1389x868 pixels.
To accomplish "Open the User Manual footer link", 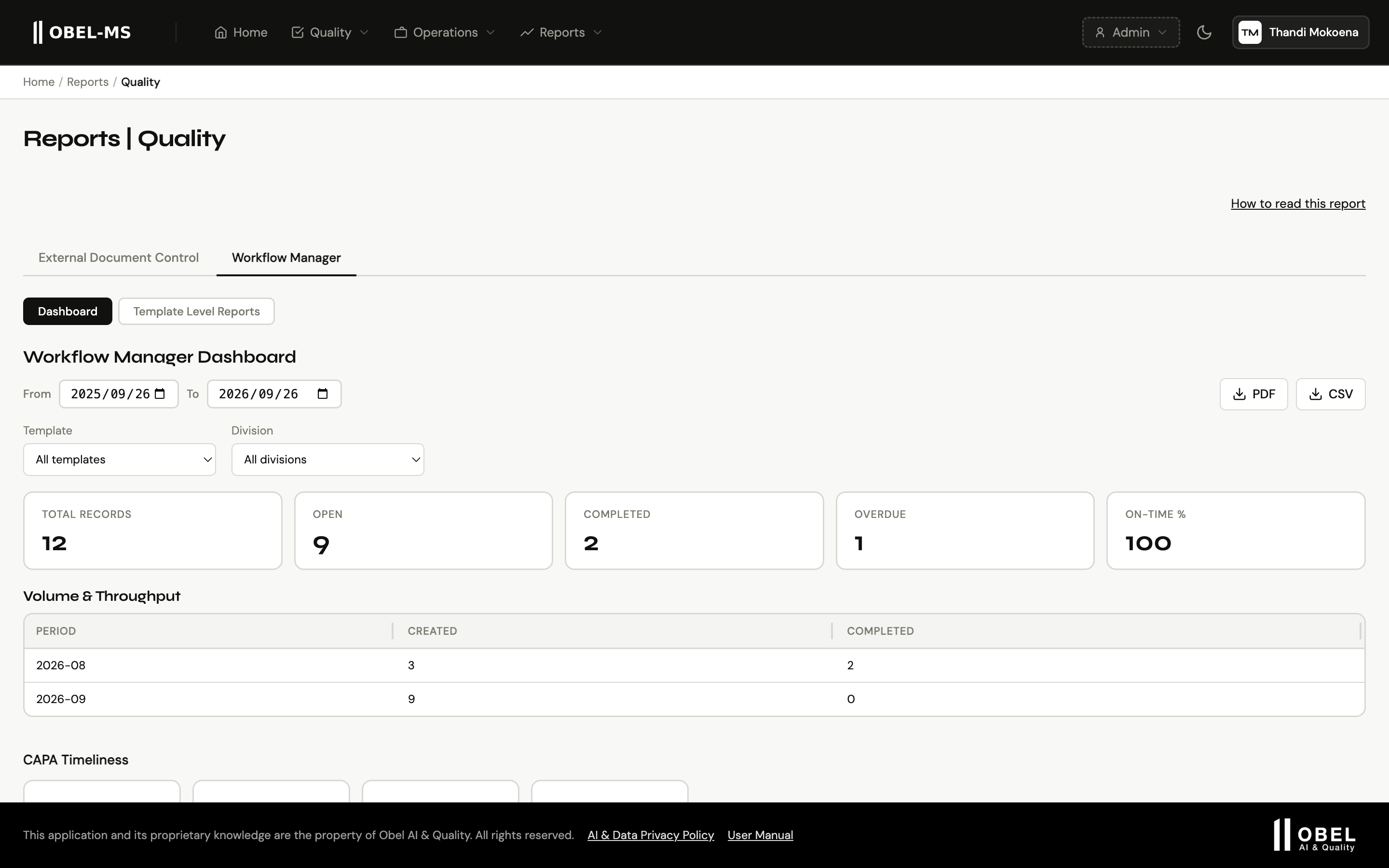I will click(x=760, y=835).
